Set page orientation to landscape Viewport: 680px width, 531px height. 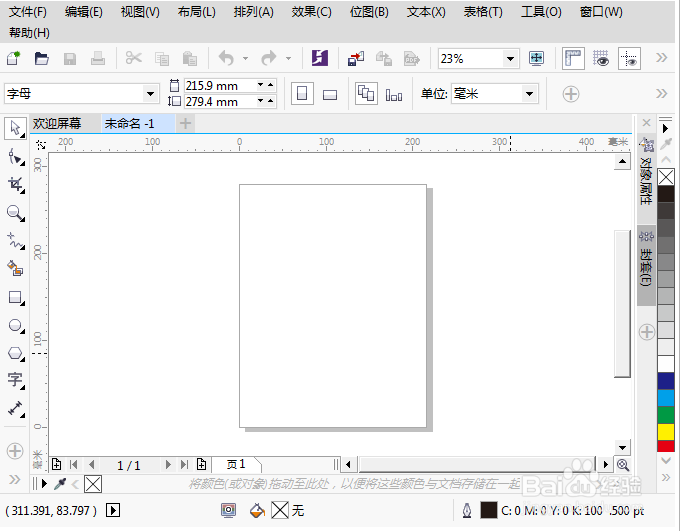pos(330,94)
